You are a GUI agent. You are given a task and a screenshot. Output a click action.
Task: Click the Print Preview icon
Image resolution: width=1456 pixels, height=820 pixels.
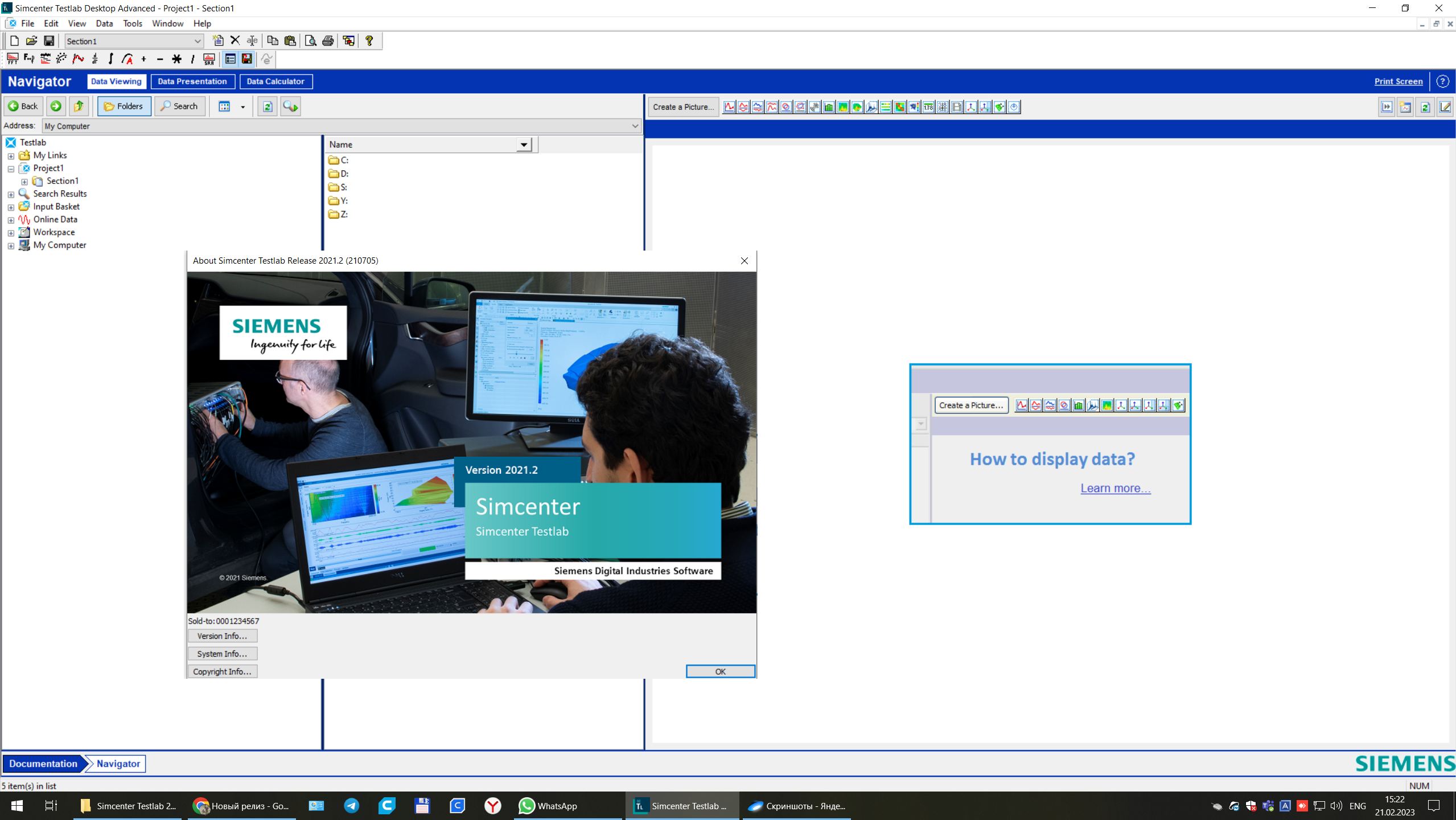(310, 40)
